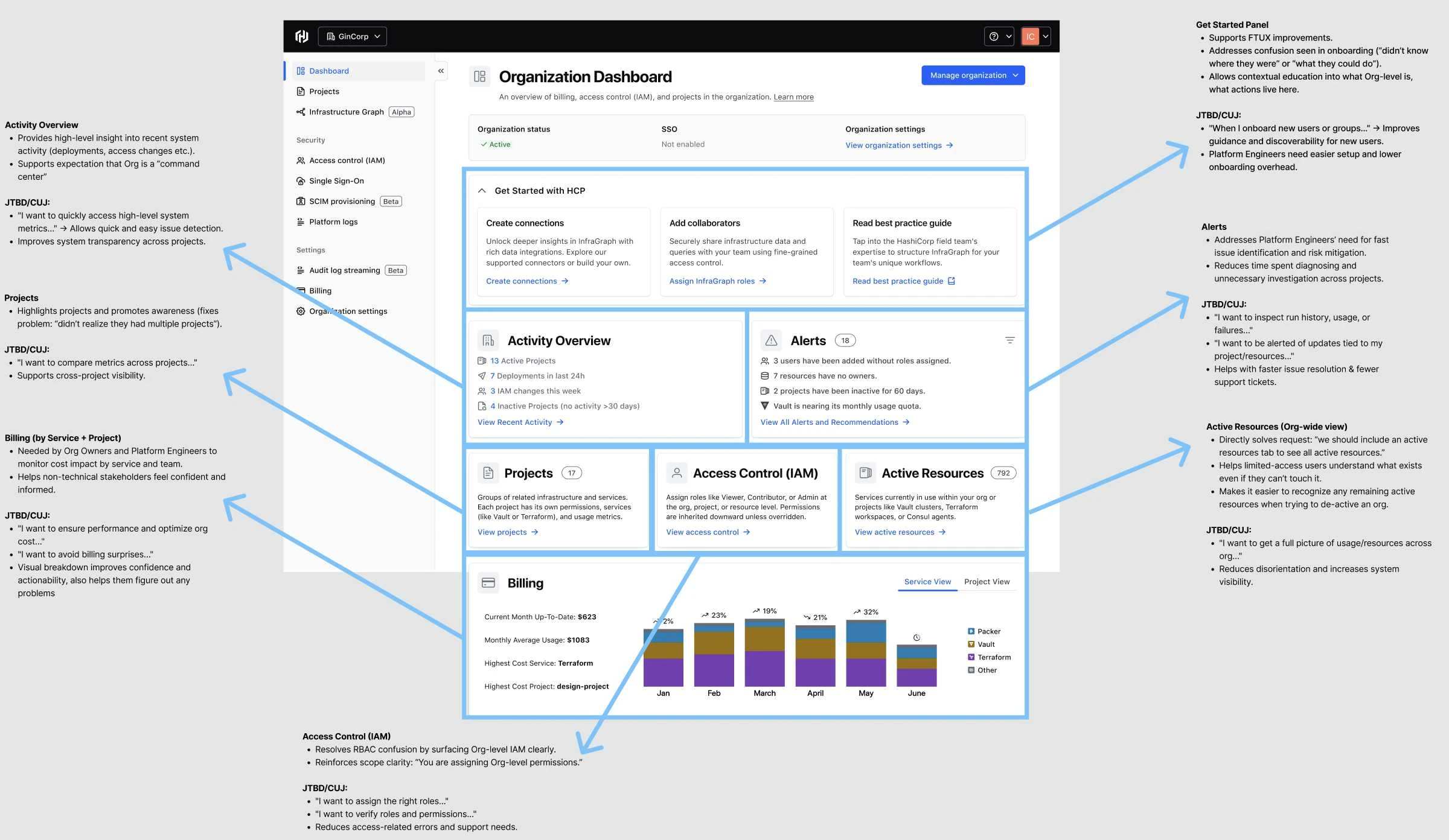This screenshot has height=840, width=1449.
Task: Collapse the sidebar with the double-chevron icon
Action: pyautogui.click(x=441, y=71)
